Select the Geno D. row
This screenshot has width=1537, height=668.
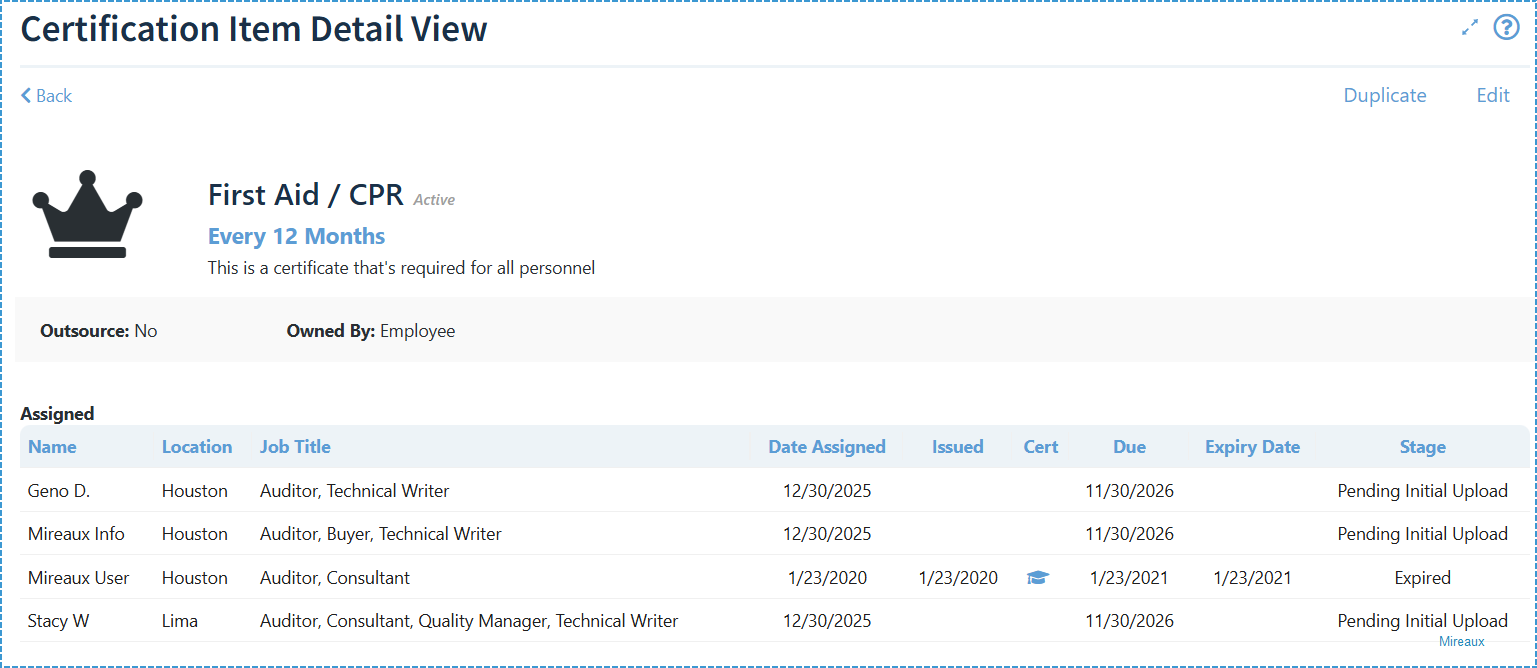pos(59,491)
